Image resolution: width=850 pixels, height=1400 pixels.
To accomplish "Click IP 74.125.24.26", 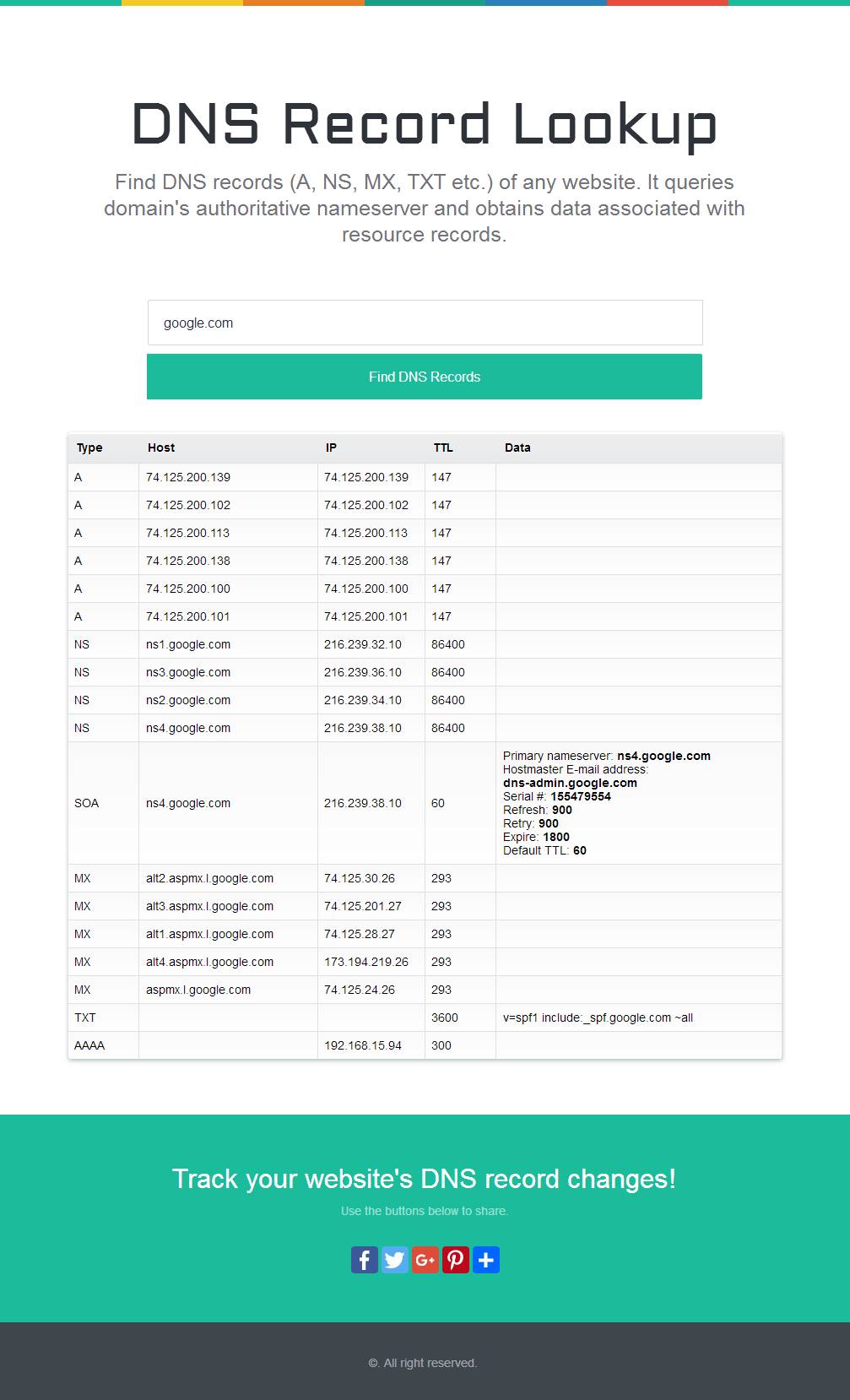I will point(360,990).
